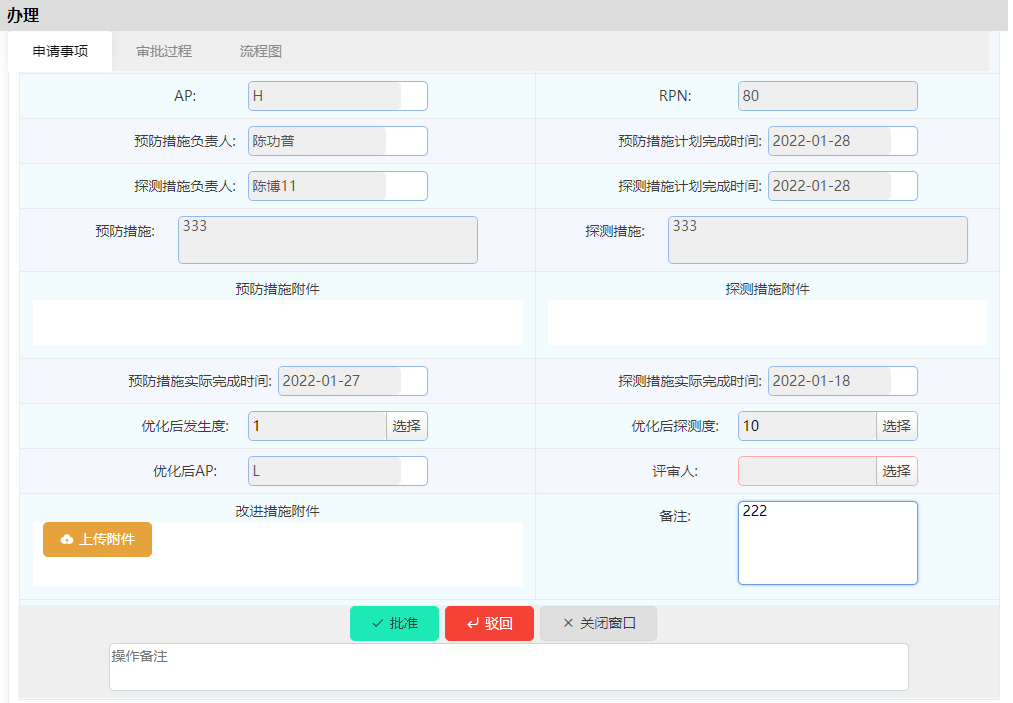Click the 探测措施负责人 field
Image resolution: width=1013 pixels, height=703 pixels.
pyautogui.click(x=337, y=186)
